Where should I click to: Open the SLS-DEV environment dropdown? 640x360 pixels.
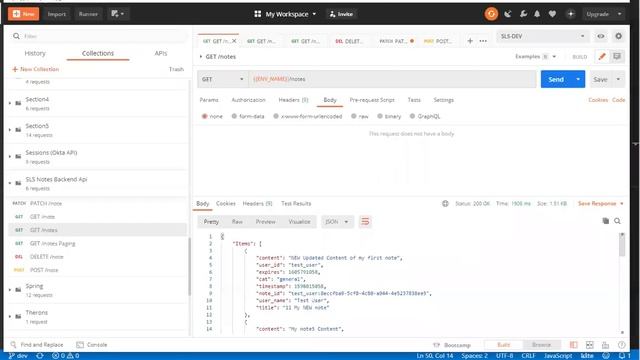point(542,36)
